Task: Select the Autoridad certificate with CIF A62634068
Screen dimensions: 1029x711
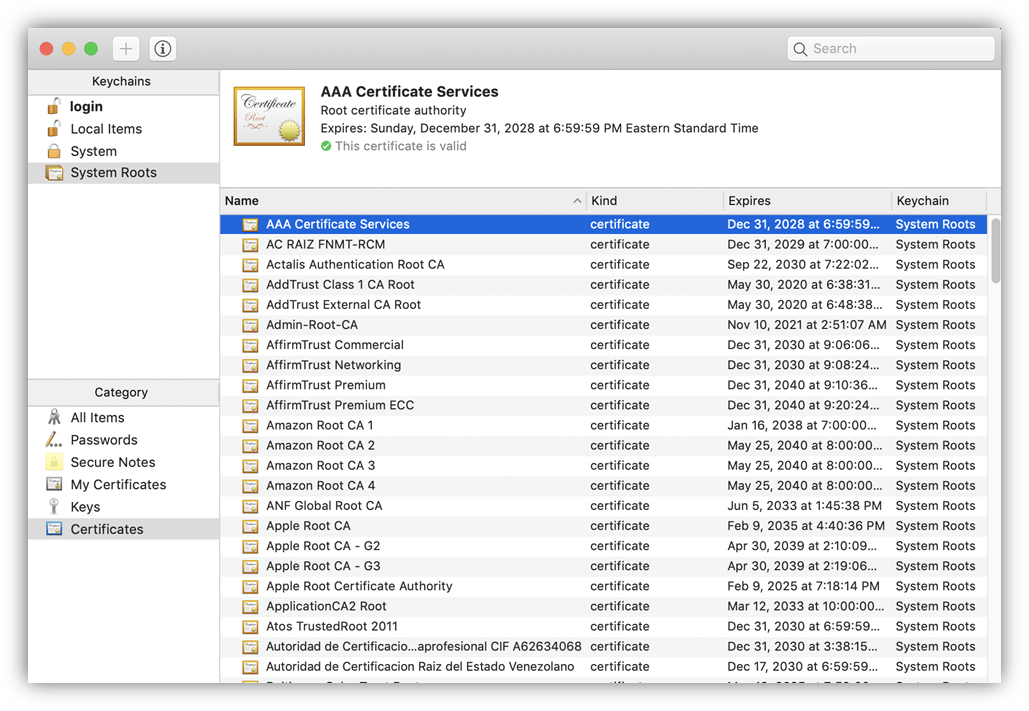Action: pos(603,647)
